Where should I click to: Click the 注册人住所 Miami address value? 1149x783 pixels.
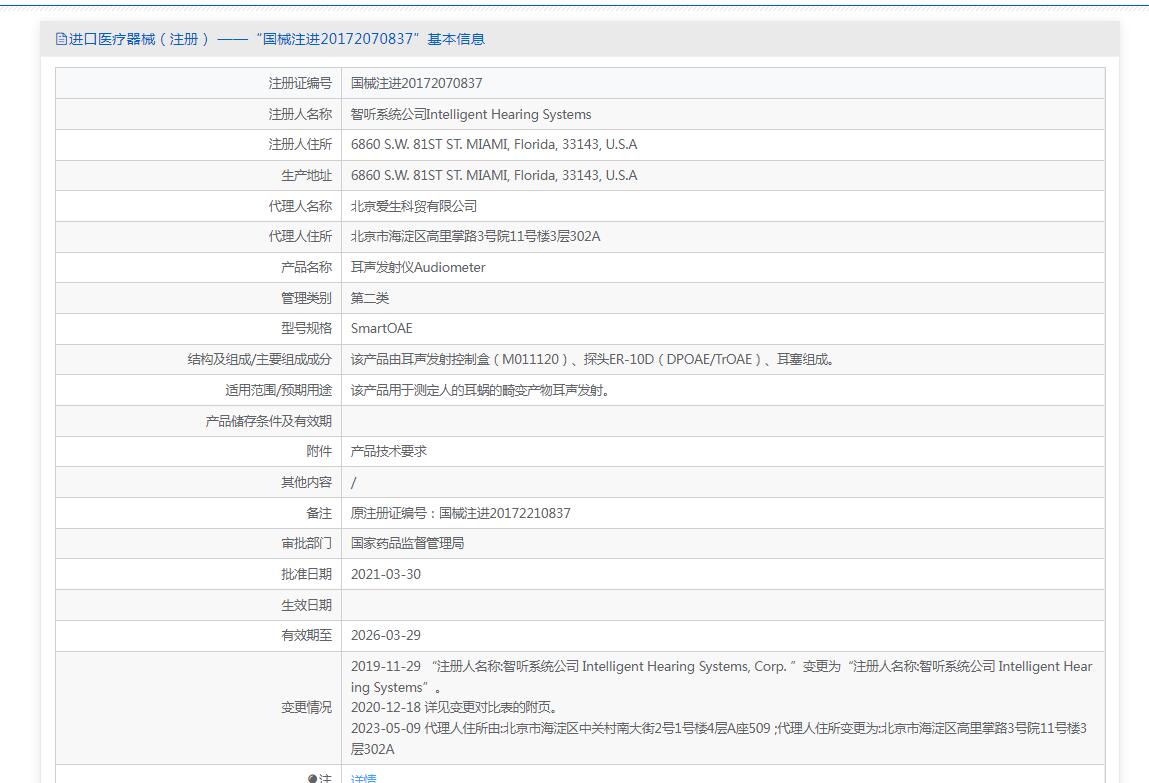[493, 145]
